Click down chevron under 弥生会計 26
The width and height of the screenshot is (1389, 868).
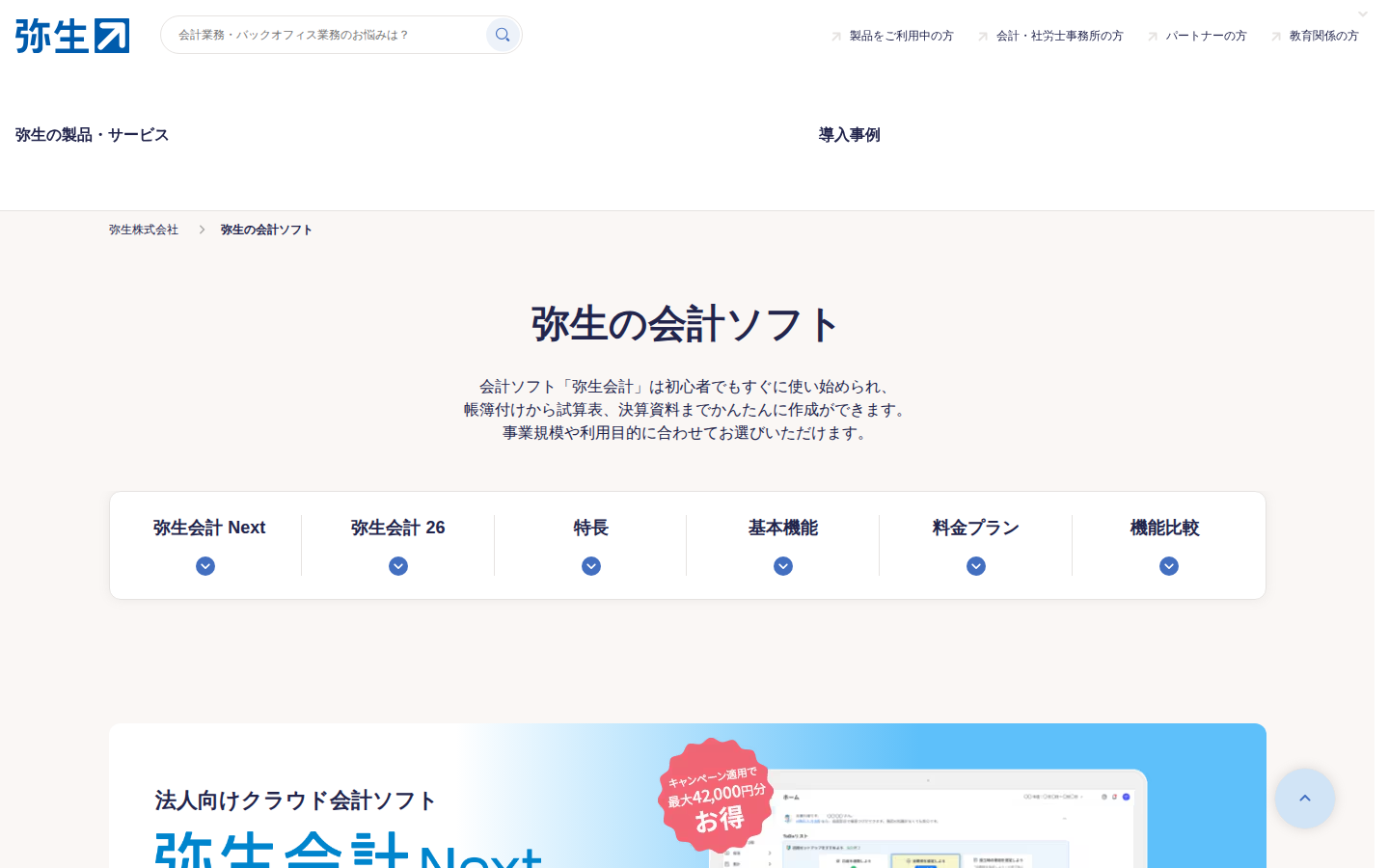tap(398, 566)
